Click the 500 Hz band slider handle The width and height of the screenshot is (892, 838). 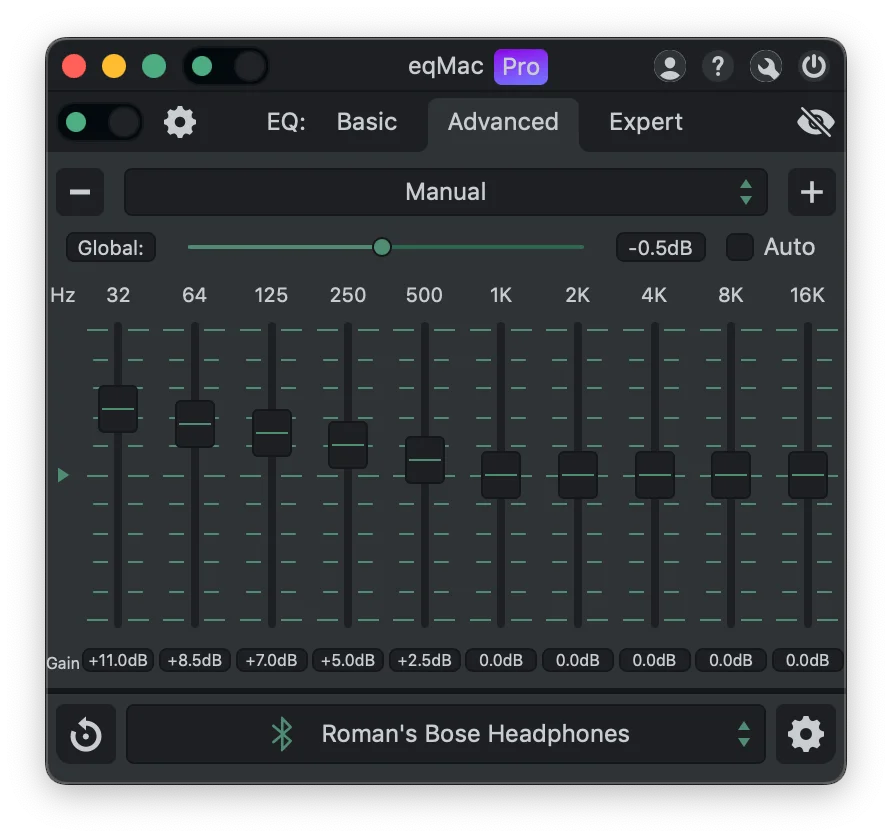pyautogui.click(x=425, y=460)
